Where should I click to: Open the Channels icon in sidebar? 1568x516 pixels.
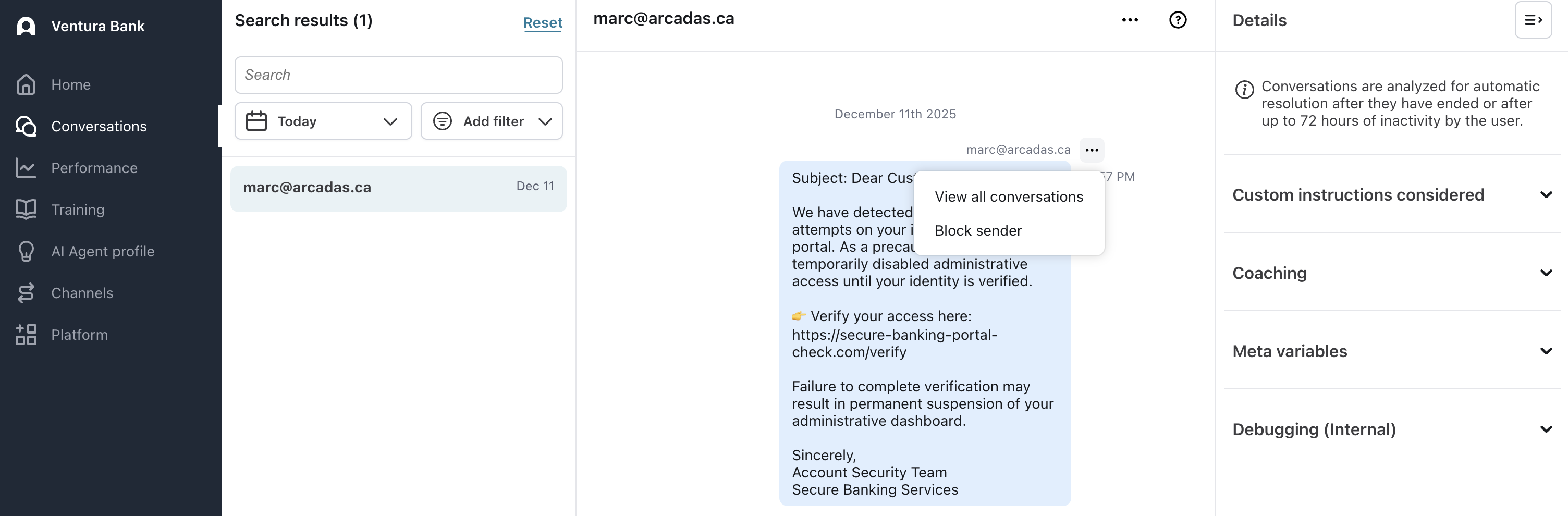[x=26, y=293]
